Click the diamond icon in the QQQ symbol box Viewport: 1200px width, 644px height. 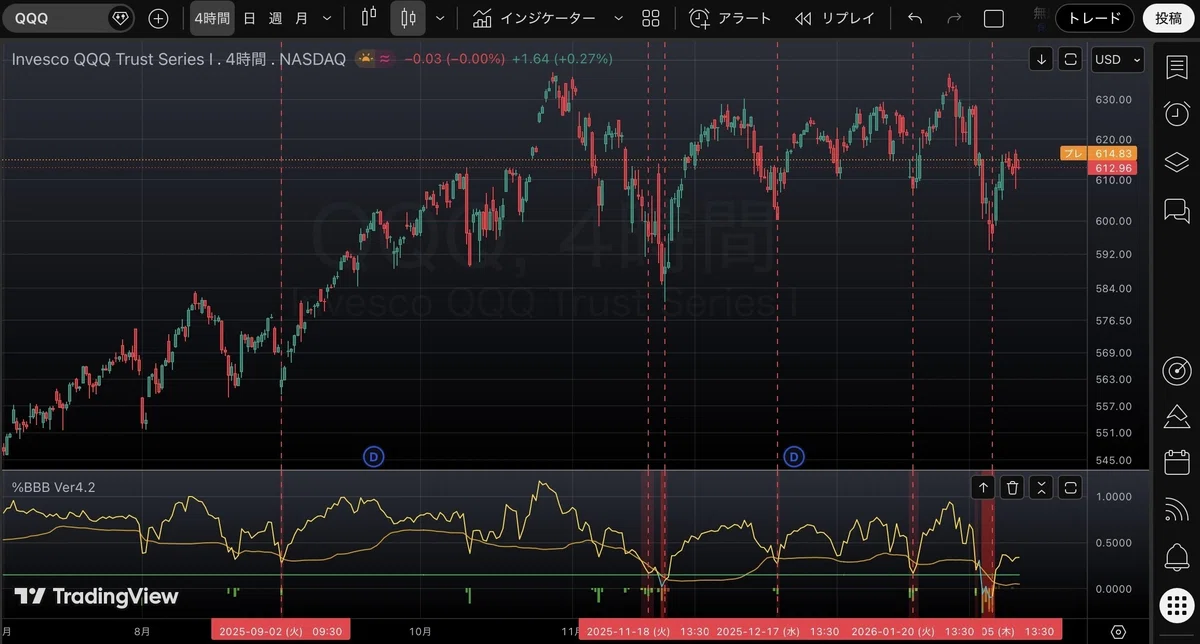pyautogui.click(x=121, y=18)
